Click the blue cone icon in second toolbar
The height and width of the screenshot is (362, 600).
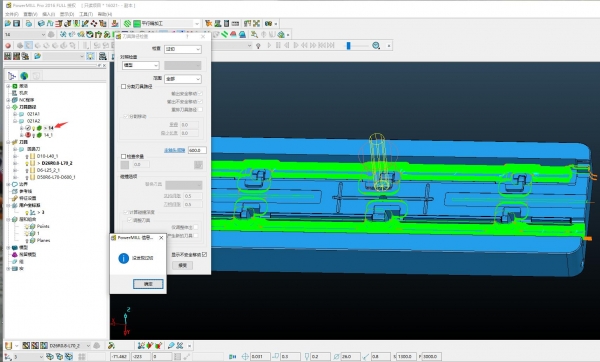[x=242, y=34]
